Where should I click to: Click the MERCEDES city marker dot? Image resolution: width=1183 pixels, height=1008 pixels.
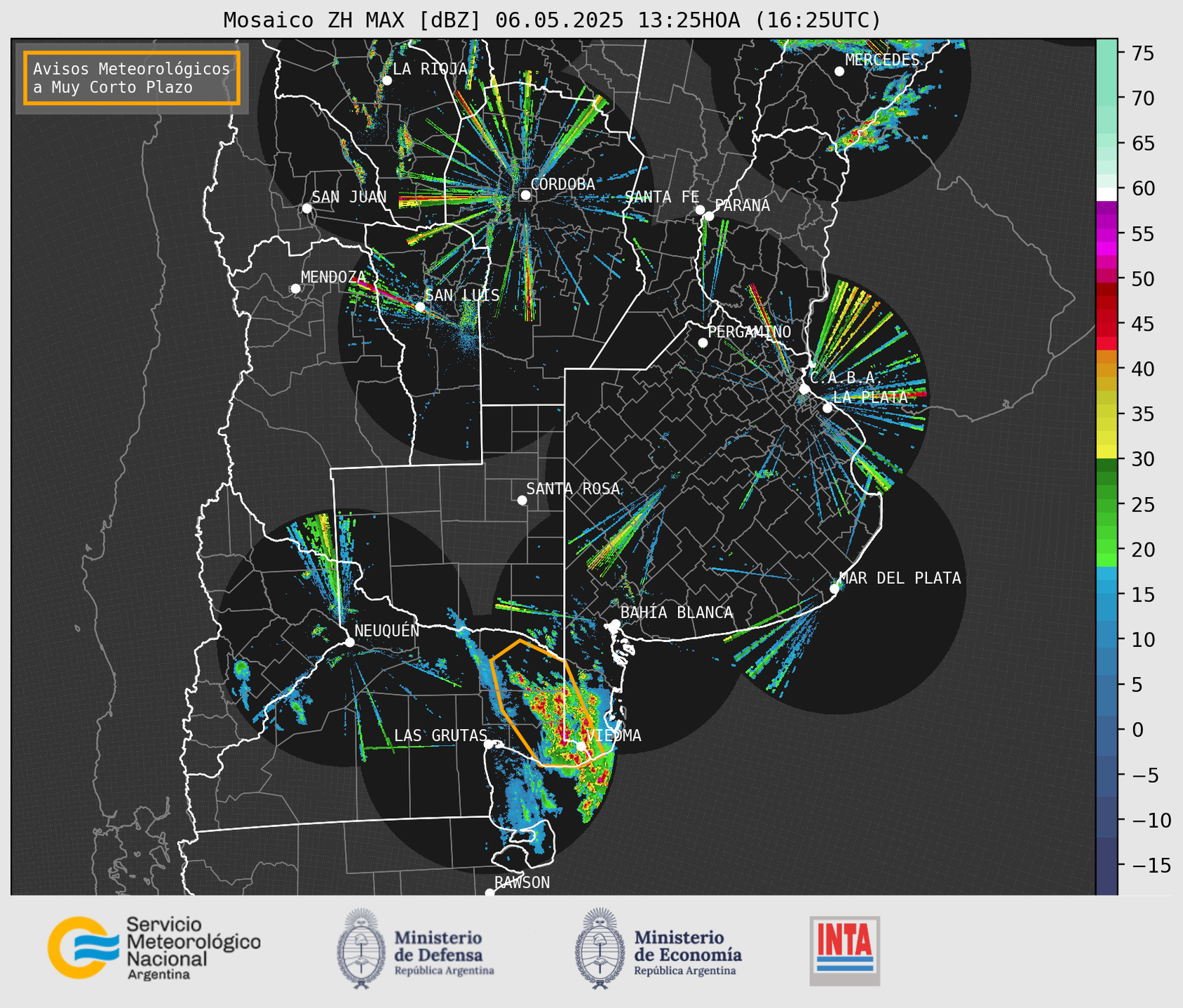coord(839,71)
